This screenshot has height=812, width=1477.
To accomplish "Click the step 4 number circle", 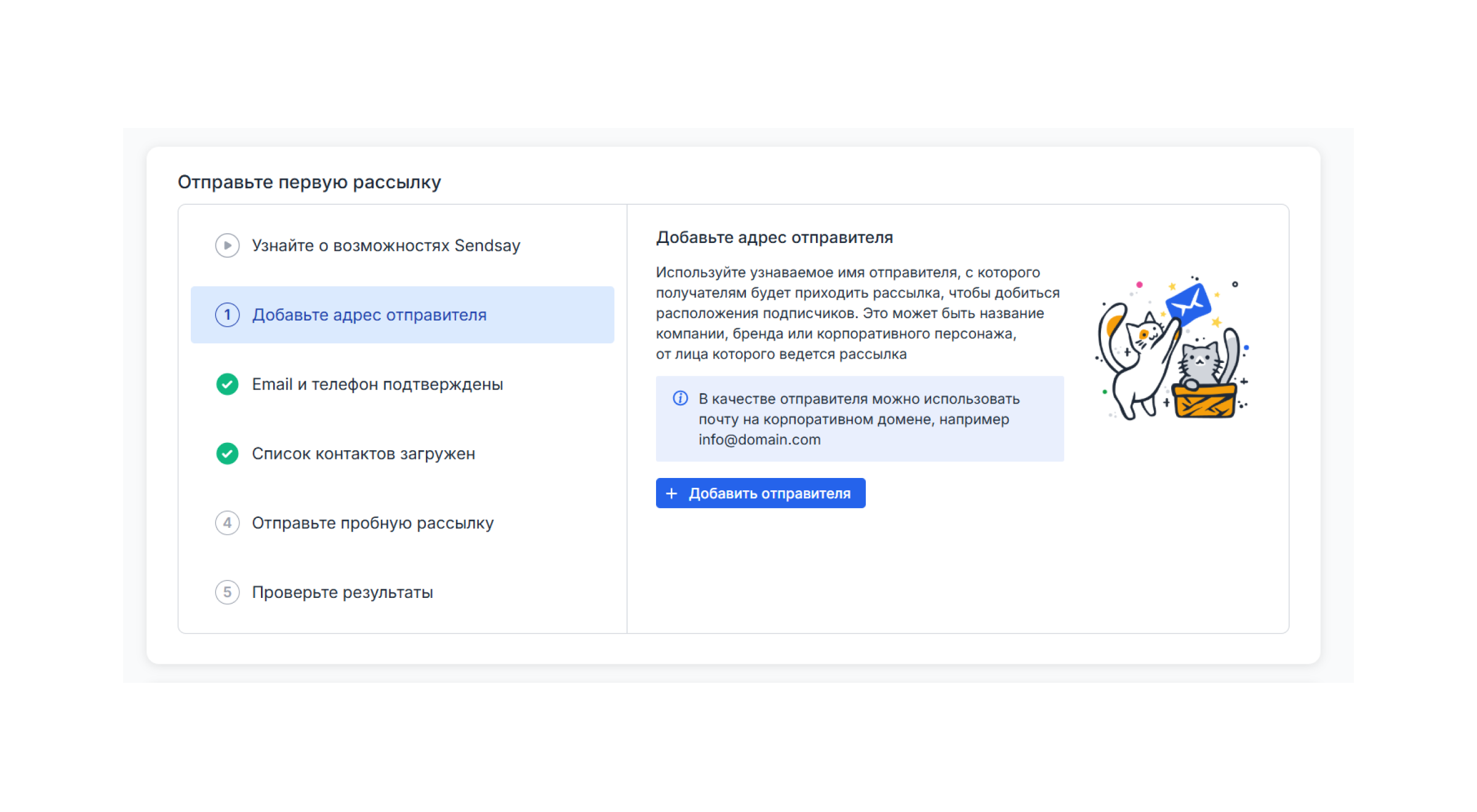I will pyautogui.click(x=227, y=523).
